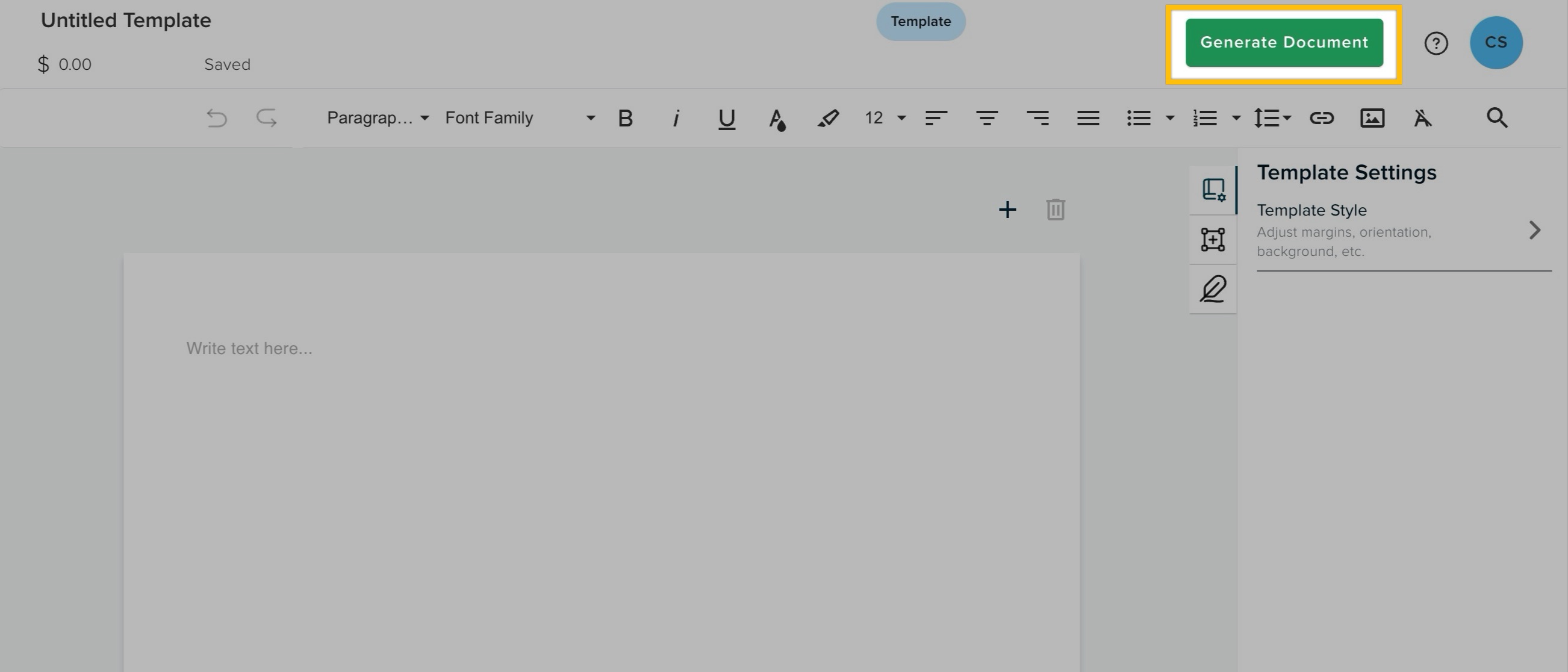
Task: Open the help question mark icon
Action: click(1436, 43)
